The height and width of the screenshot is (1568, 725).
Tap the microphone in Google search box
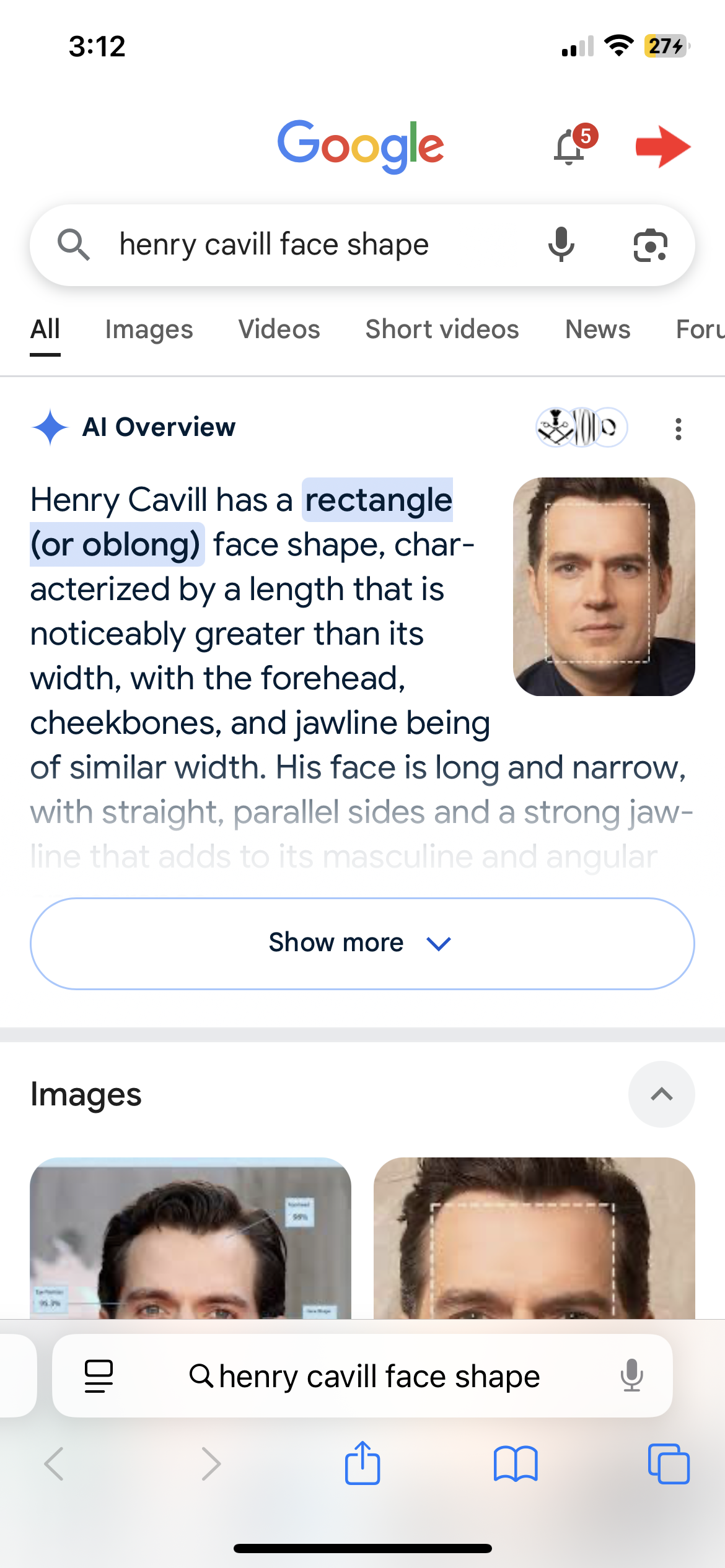561,245
